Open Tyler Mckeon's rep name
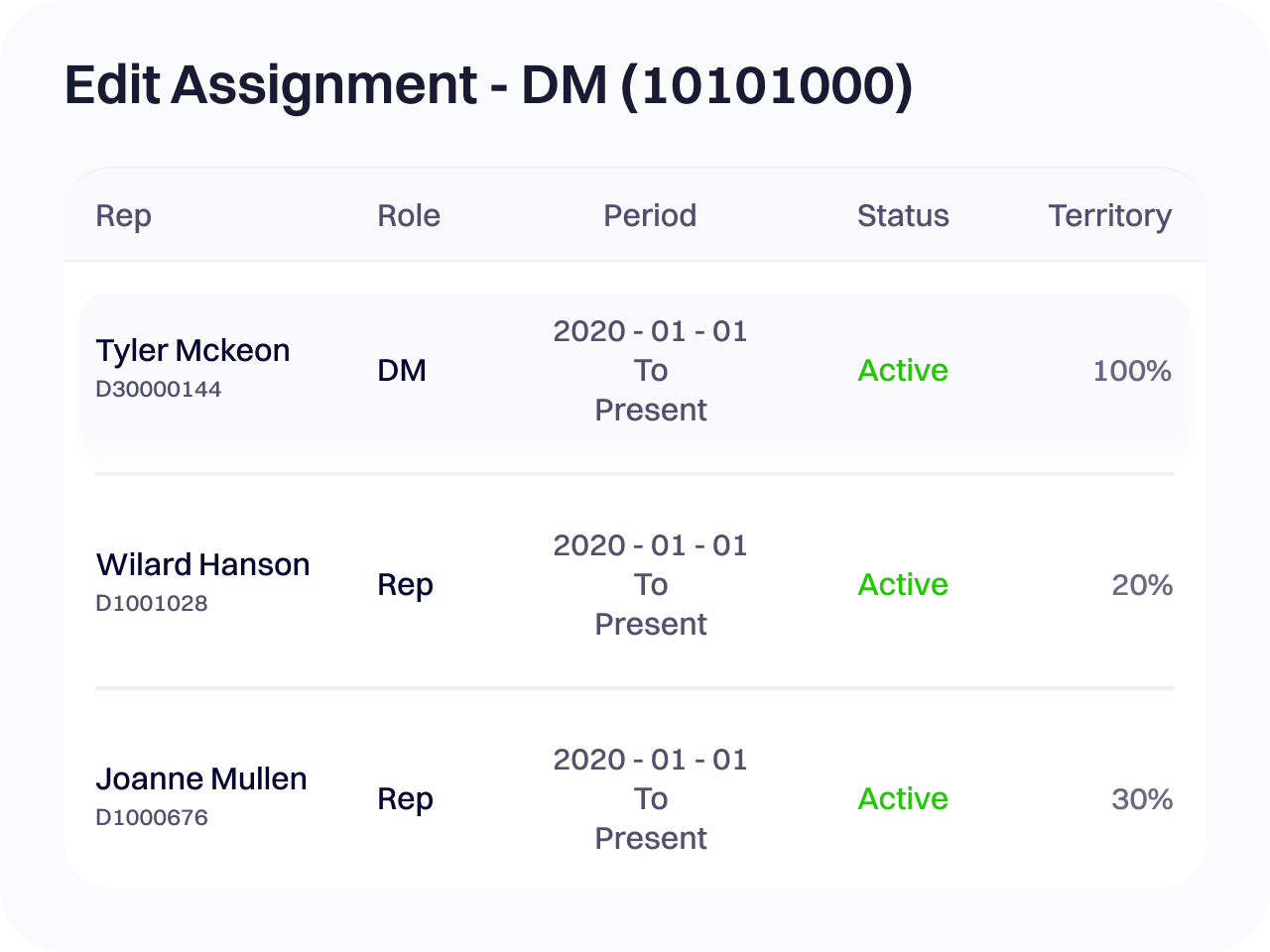 coord(192,351)
